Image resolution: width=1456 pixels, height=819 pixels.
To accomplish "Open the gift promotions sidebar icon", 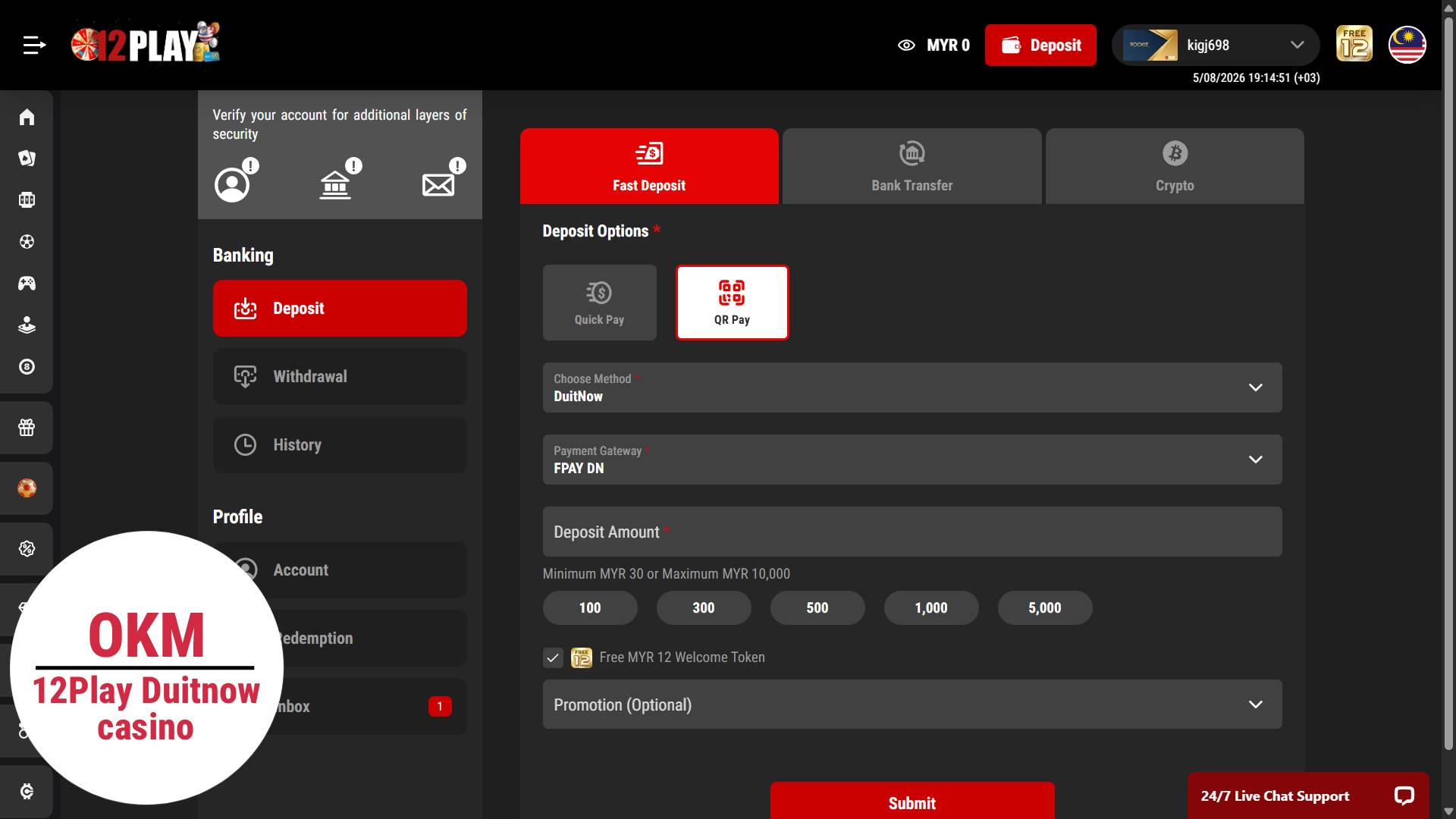I will click(x=27, y=428).
